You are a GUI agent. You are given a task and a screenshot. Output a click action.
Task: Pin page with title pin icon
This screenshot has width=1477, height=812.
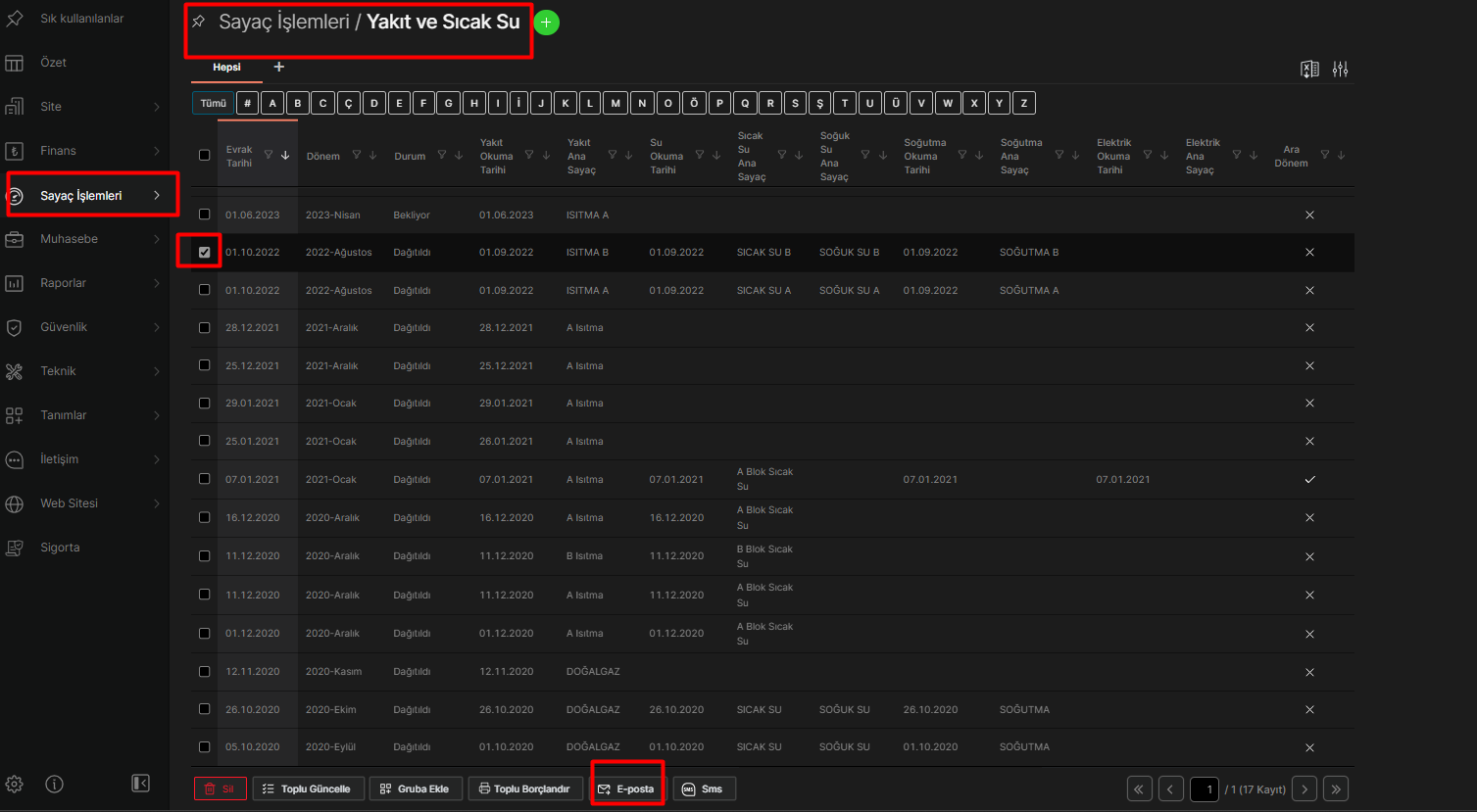point(199,22)
